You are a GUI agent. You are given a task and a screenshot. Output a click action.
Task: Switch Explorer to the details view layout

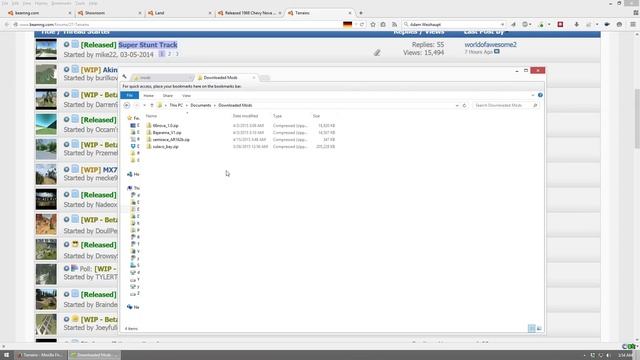pyautogui.click(x=531, y=328)
